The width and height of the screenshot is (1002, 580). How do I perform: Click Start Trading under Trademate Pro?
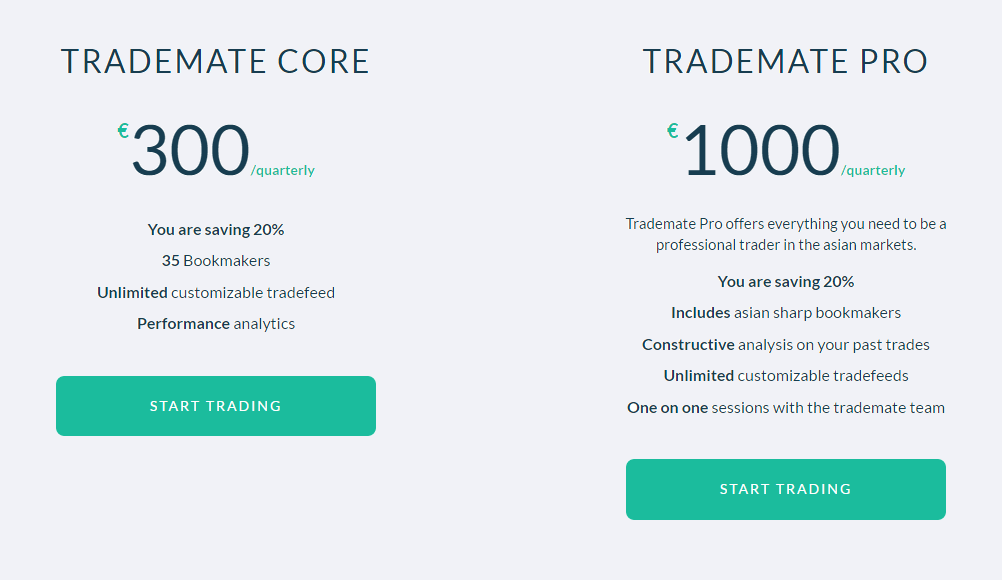pos(786,489)
